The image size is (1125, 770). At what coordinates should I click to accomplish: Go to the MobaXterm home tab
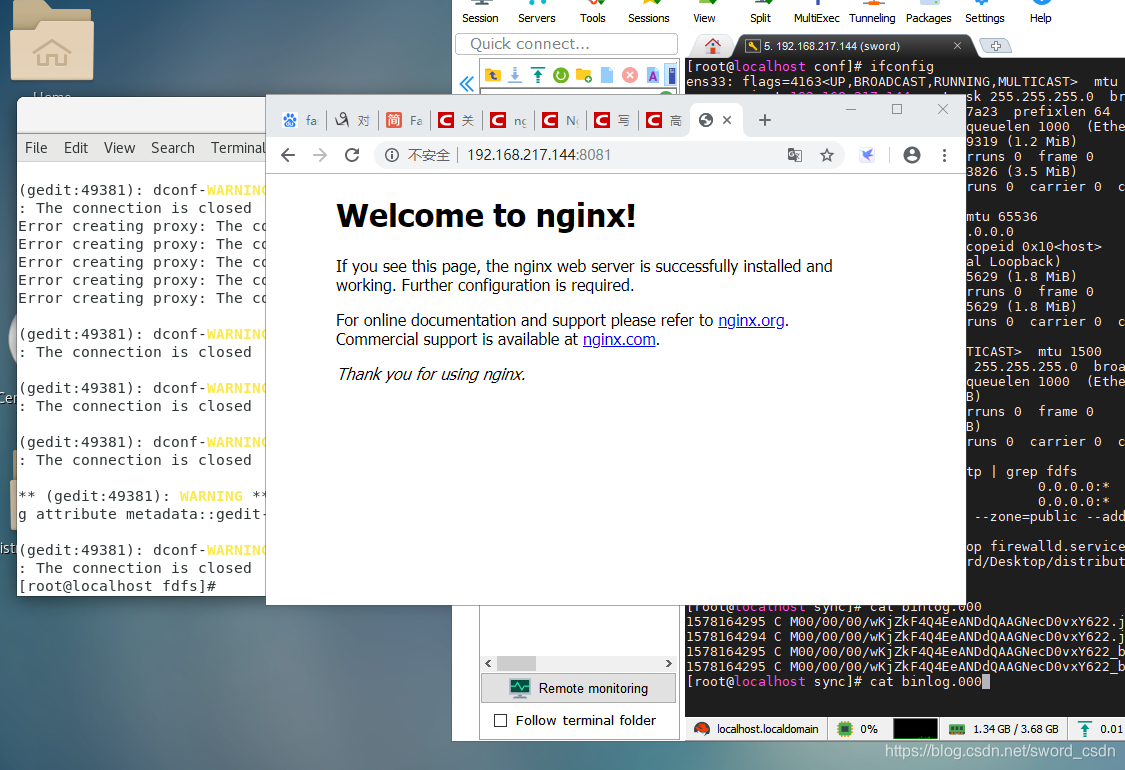(x=712, y=46)
